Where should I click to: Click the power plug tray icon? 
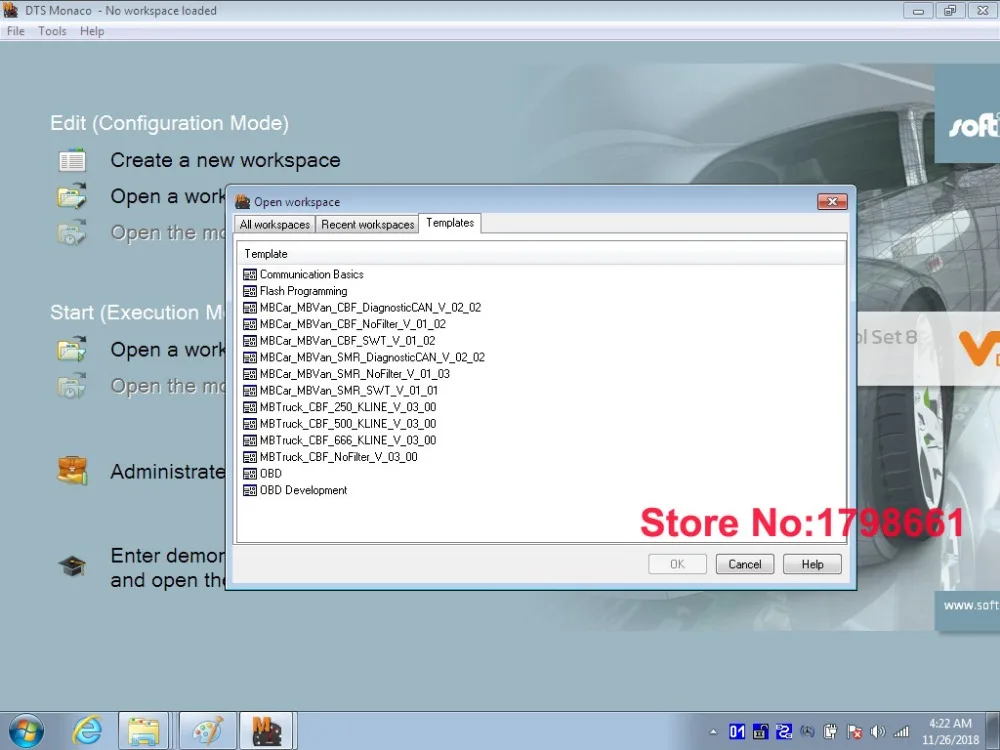830,732
